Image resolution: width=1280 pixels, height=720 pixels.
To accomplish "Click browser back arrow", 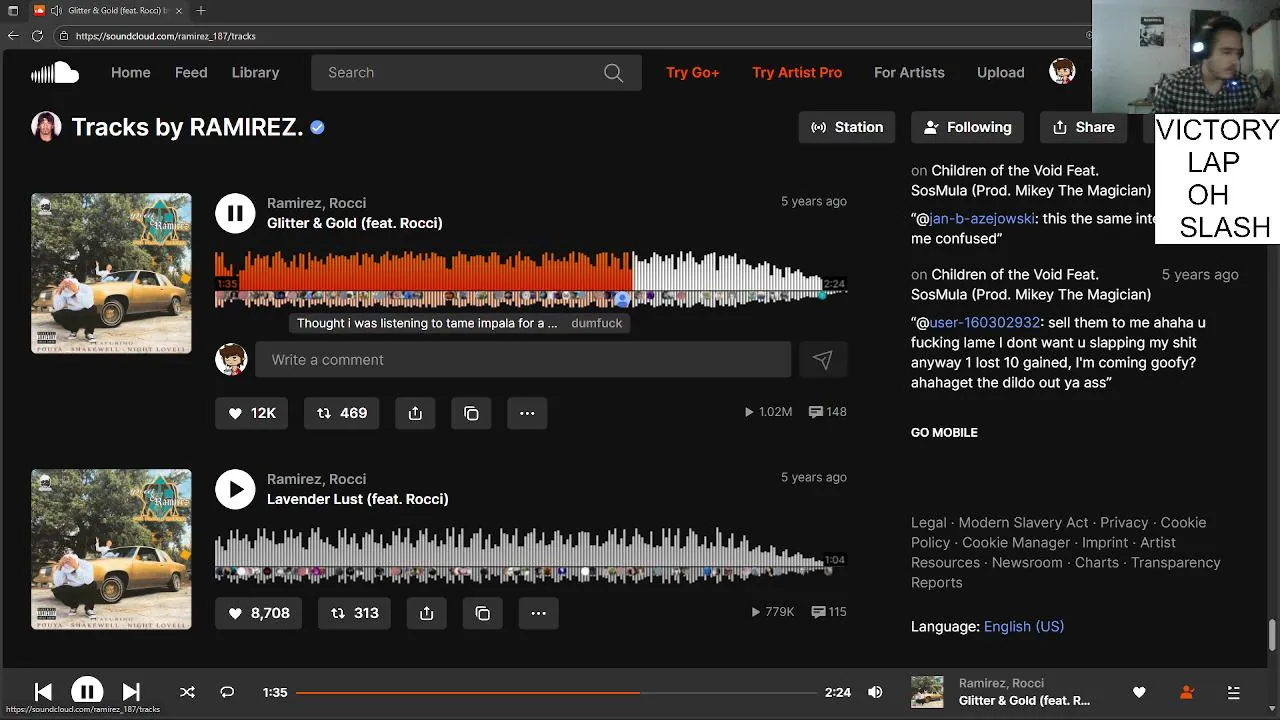I will 13,36.
